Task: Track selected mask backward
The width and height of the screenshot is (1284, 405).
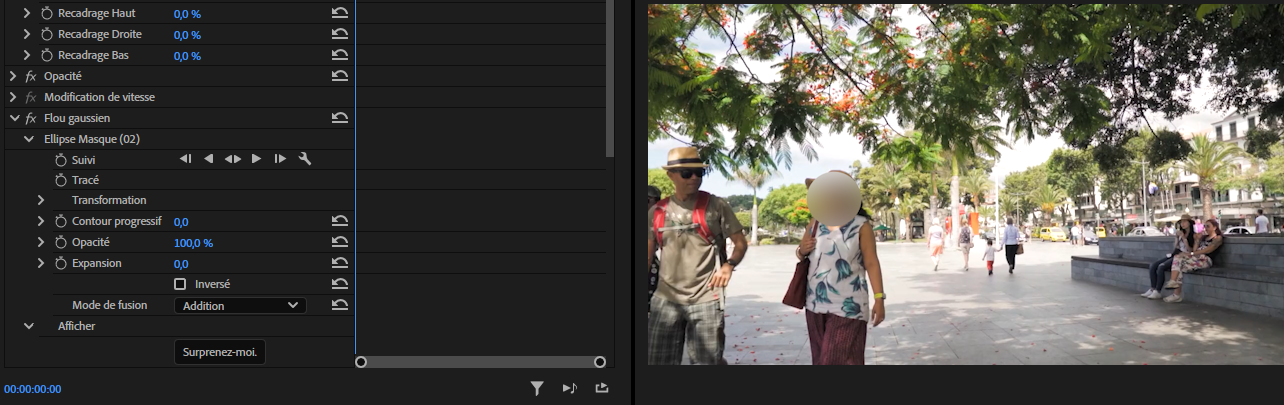Action: coord(209,159)
